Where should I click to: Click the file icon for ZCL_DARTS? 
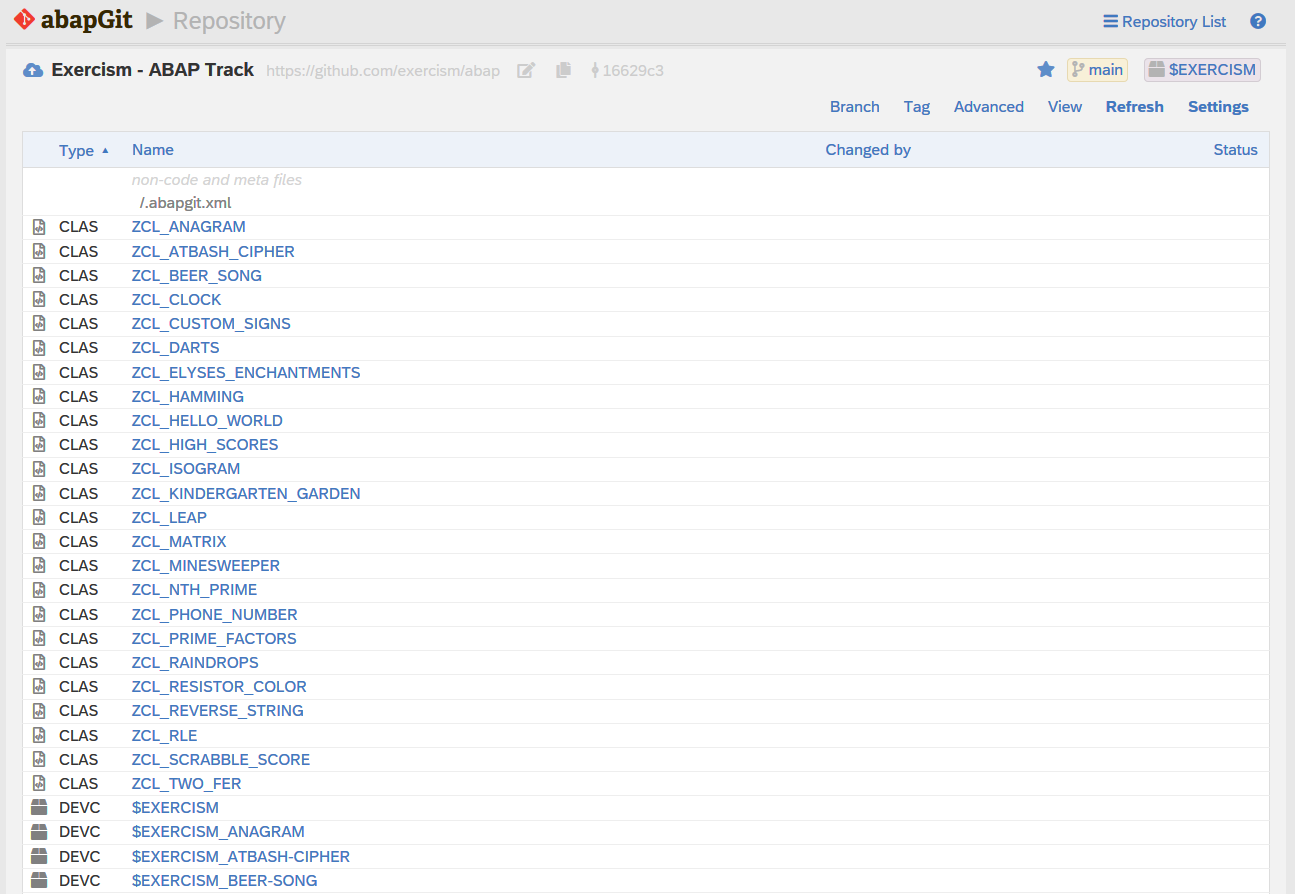39,348
